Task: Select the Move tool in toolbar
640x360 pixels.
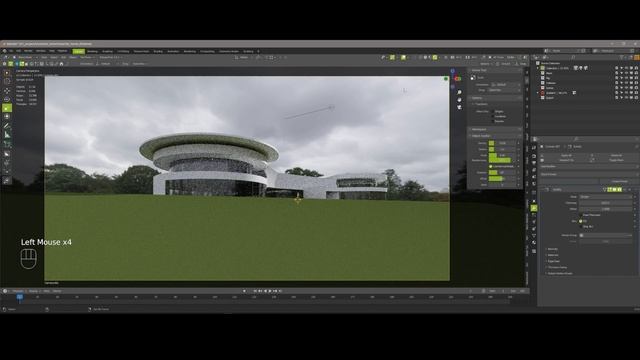Action: point(7,91)
